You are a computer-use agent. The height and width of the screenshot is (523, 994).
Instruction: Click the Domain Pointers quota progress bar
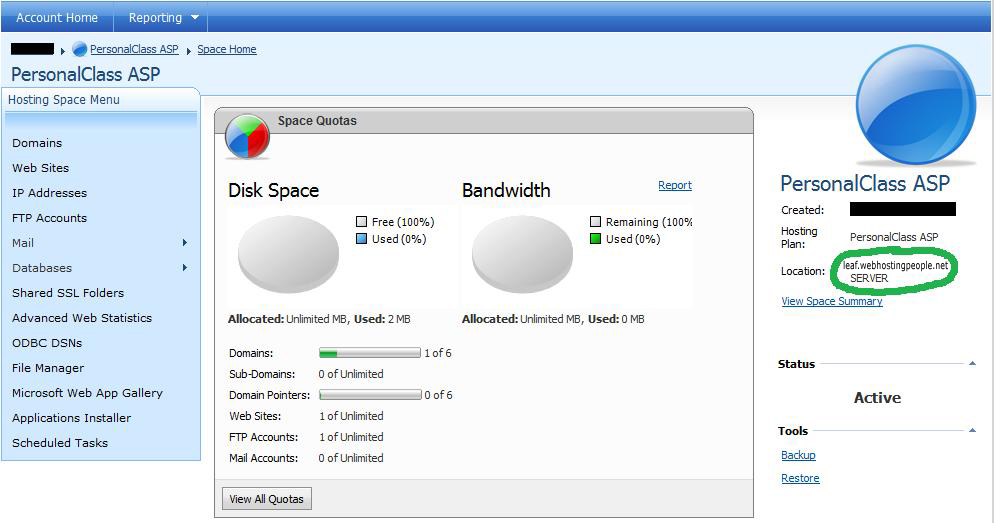(370, 395)
